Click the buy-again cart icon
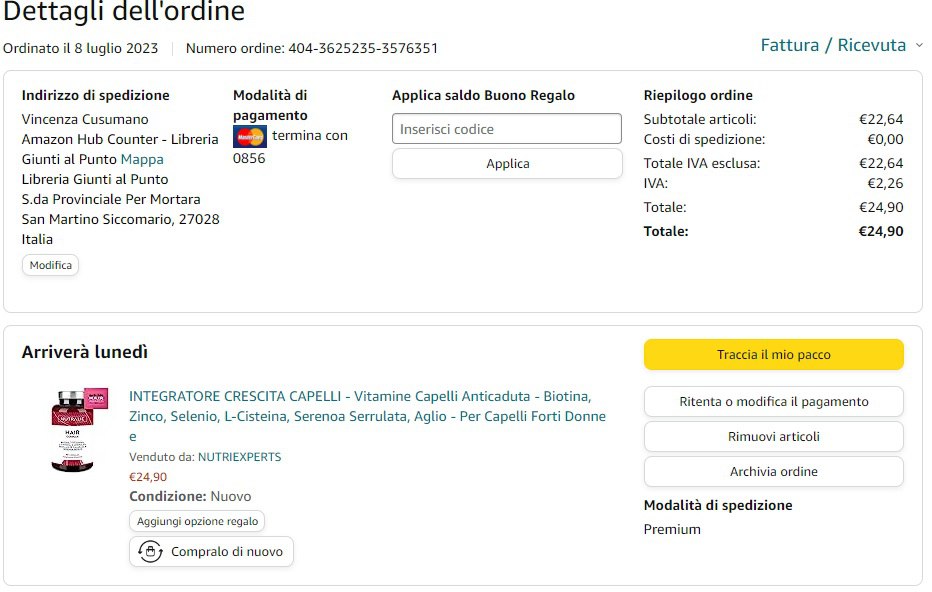 click(x=150, y=551)
